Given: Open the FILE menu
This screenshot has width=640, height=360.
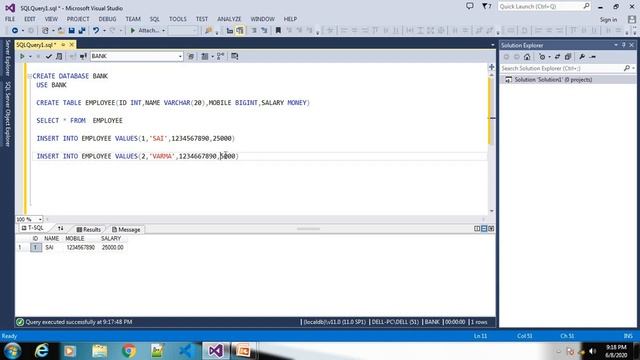Looking at the screenshot, I should pyautogui.click(x=10, y=19).
